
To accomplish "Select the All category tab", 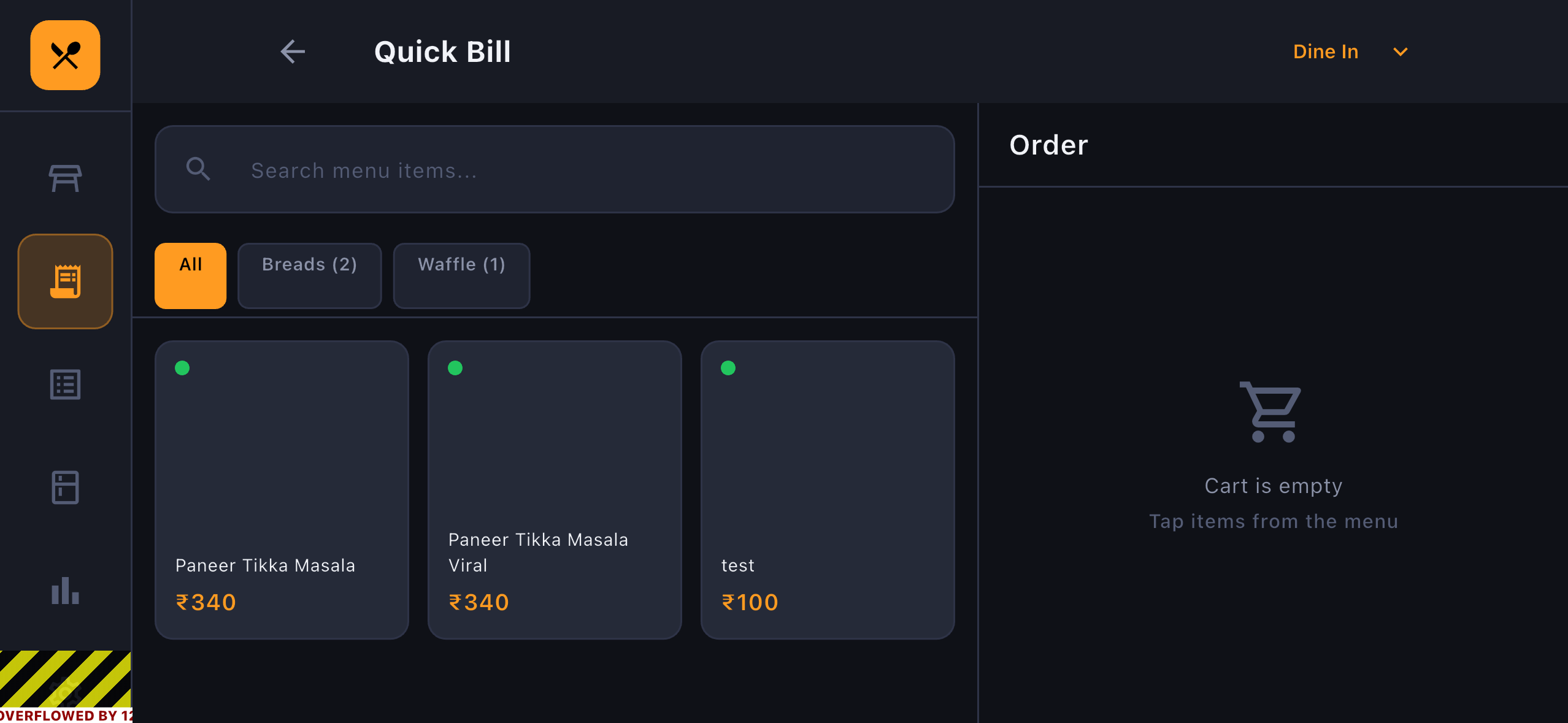I will point(190,275).
